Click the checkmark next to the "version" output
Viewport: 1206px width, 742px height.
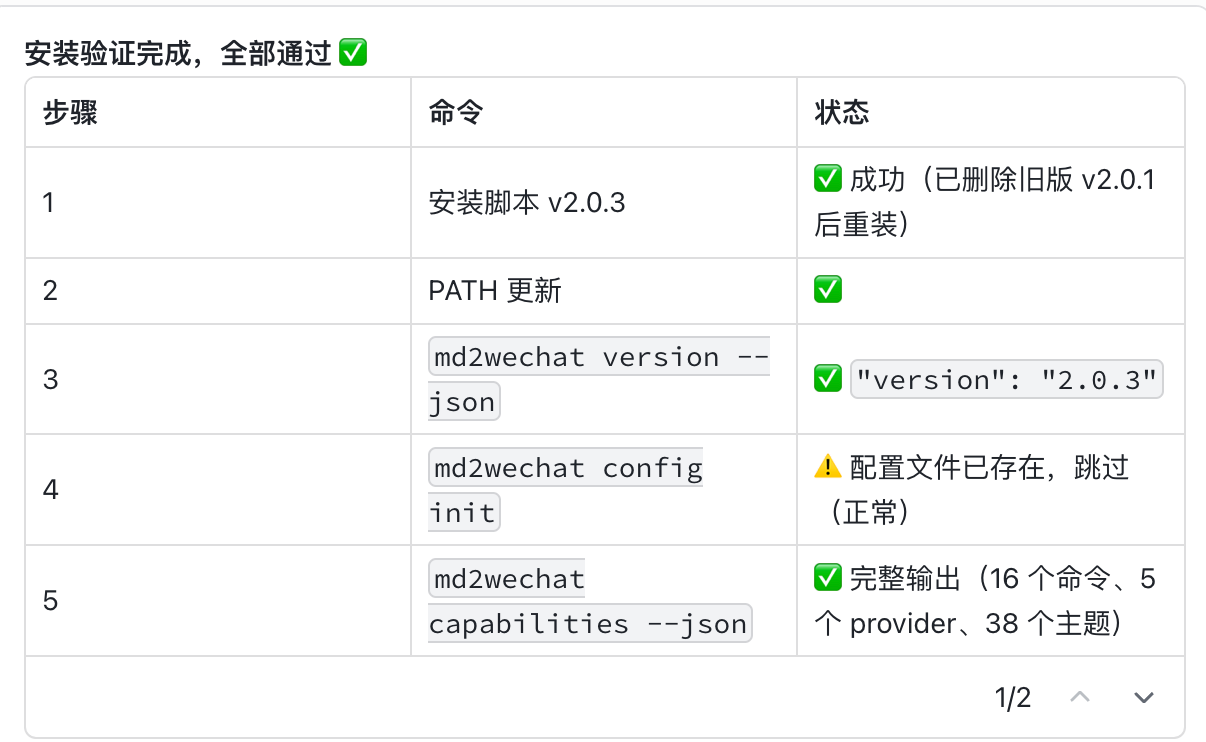(x=827, y=380)
